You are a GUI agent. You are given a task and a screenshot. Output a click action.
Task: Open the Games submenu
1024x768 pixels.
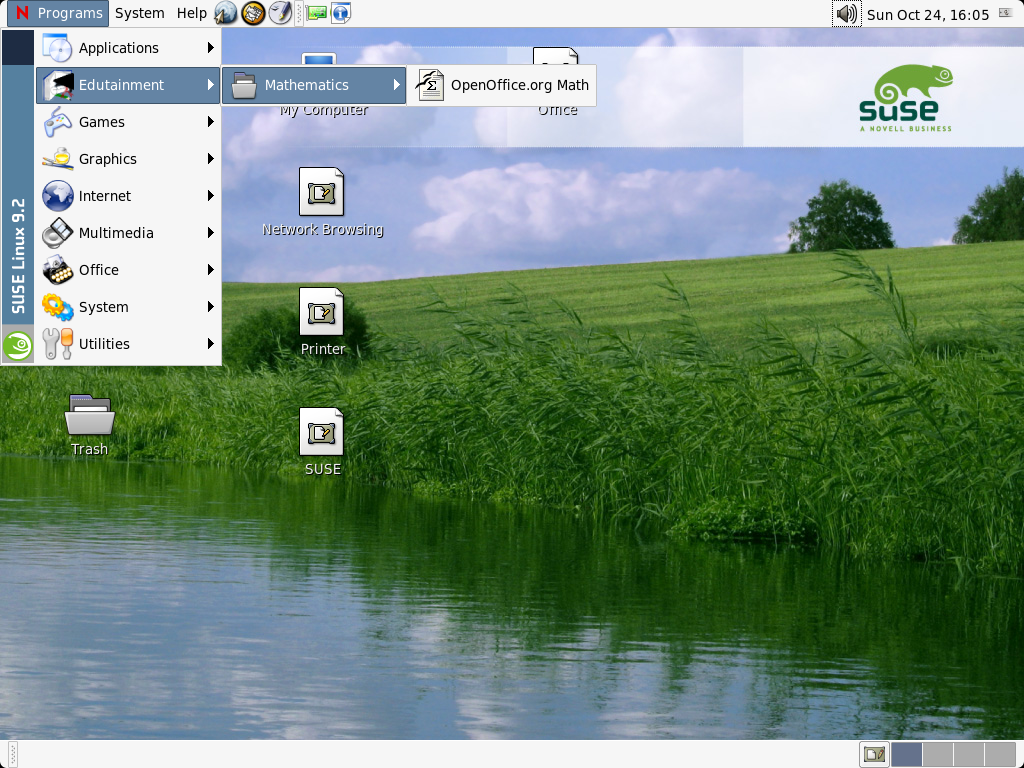(128, 122)
